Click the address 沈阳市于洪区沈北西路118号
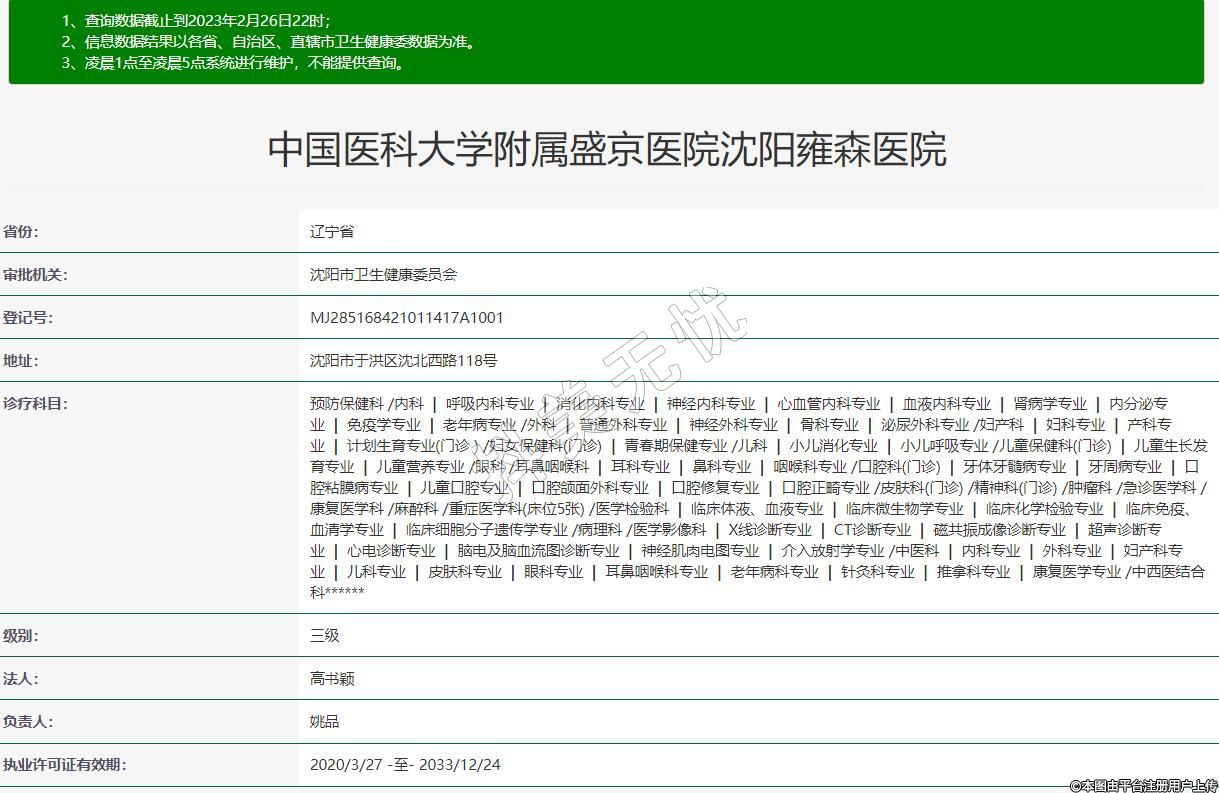This screenshot has height=793, width=1219. 403,361
